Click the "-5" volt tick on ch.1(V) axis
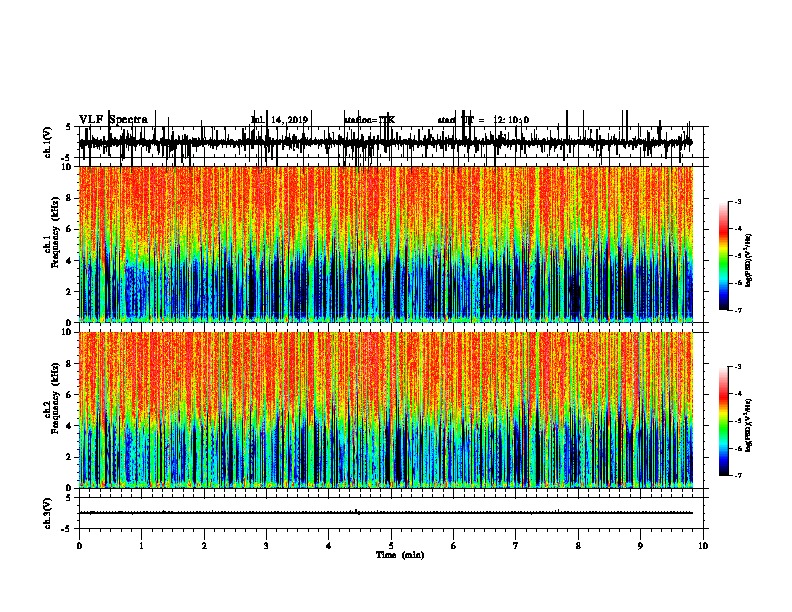 coord(67,158)
